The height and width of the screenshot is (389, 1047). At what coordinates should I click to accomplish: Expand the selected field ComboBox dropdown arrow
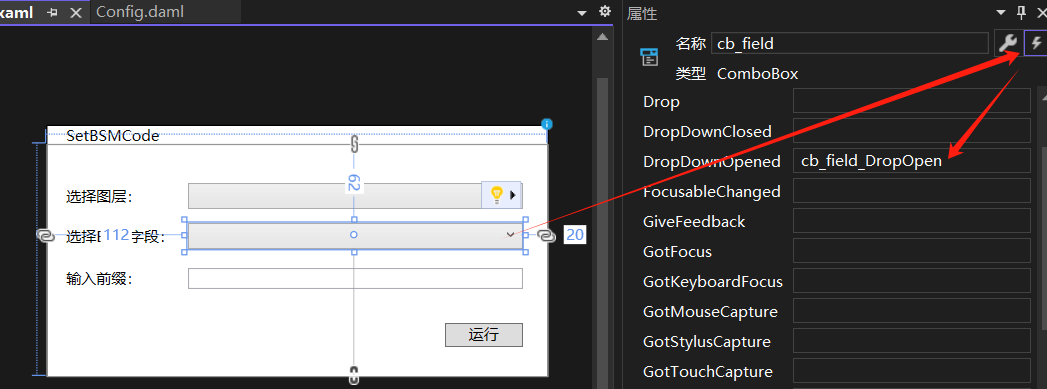point(511,234)
